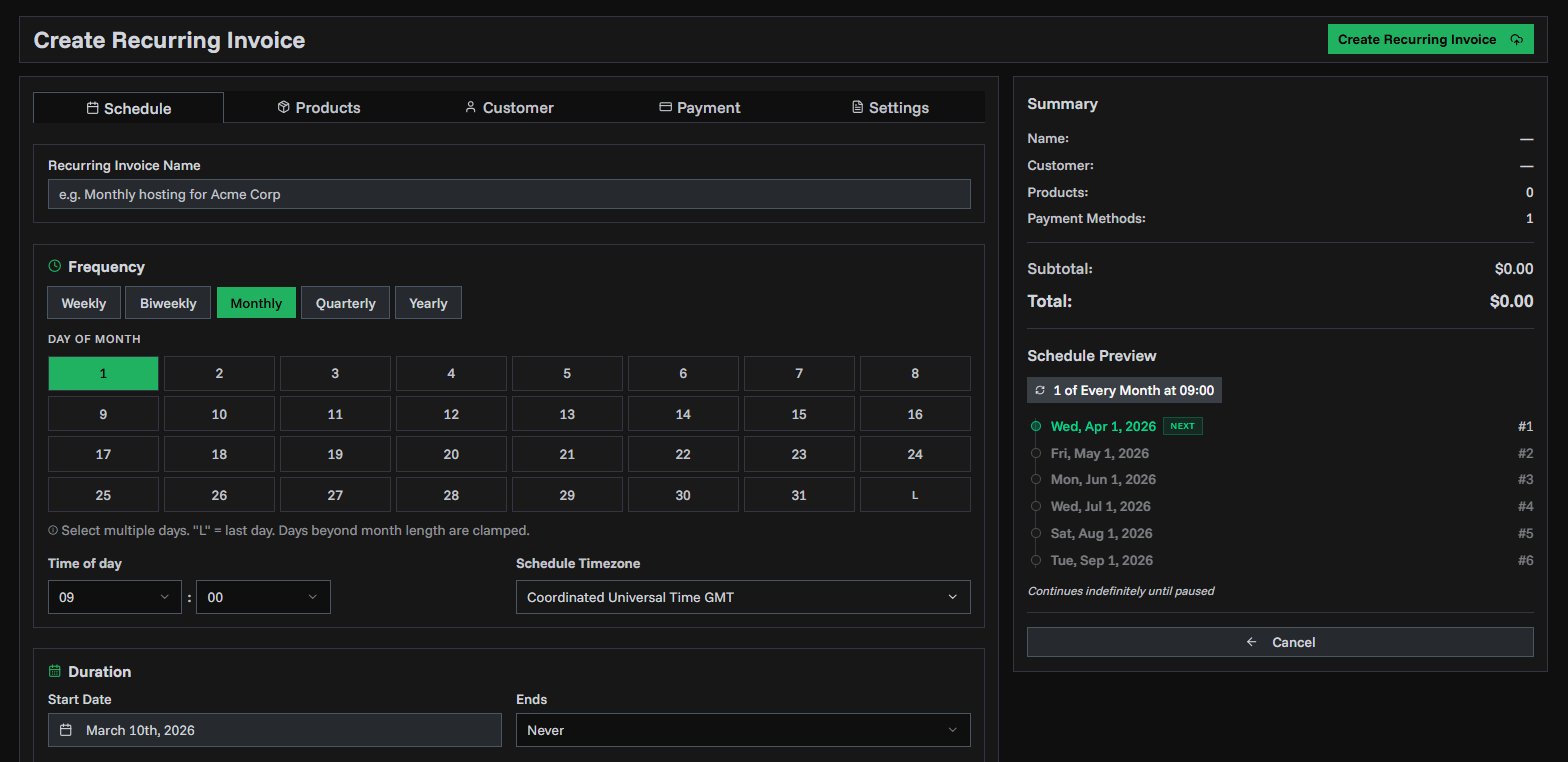Click the Total $0.00 amount

coord(1511,301)
